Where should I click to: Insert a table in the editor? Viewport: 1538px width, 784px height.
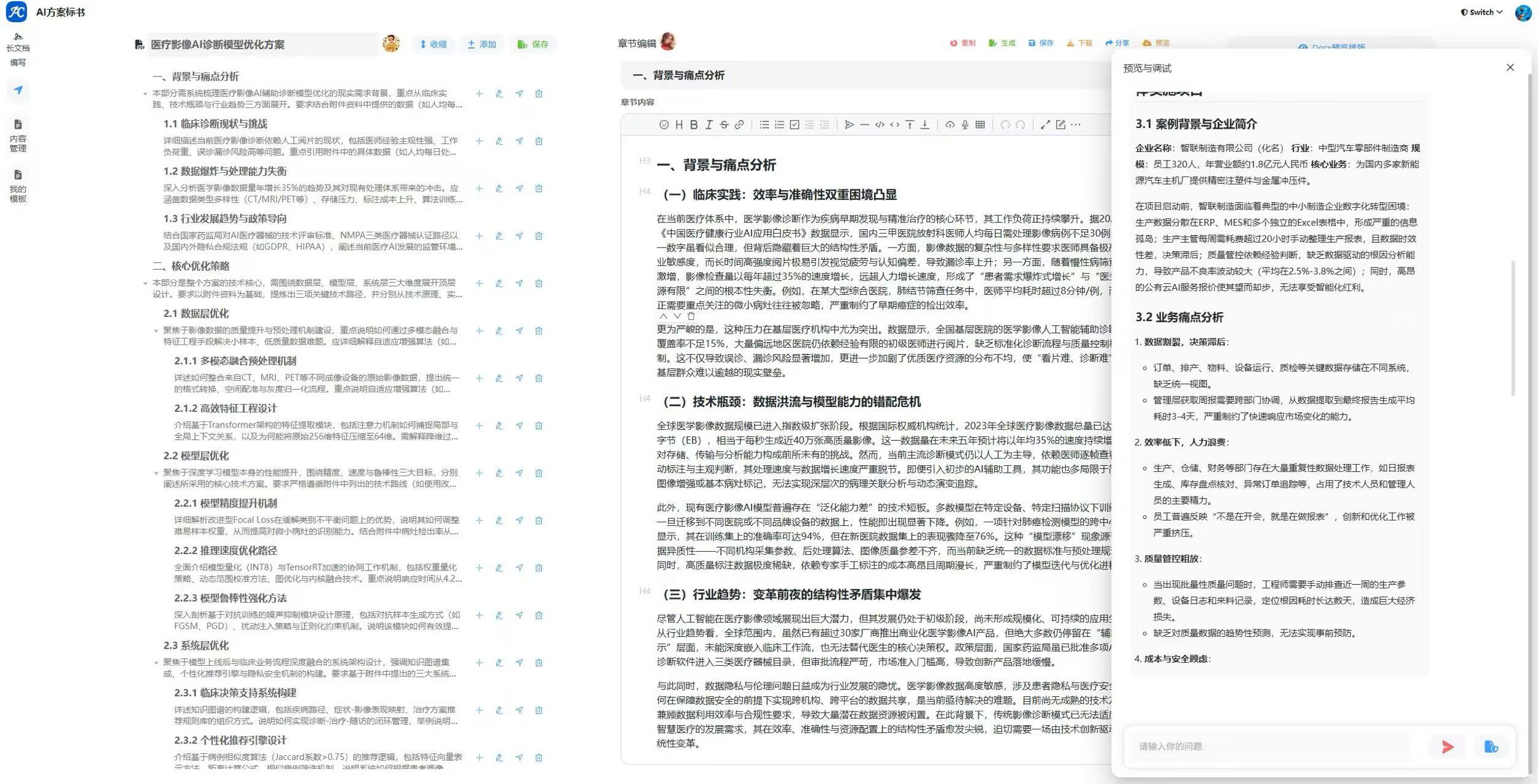(980, 124)
